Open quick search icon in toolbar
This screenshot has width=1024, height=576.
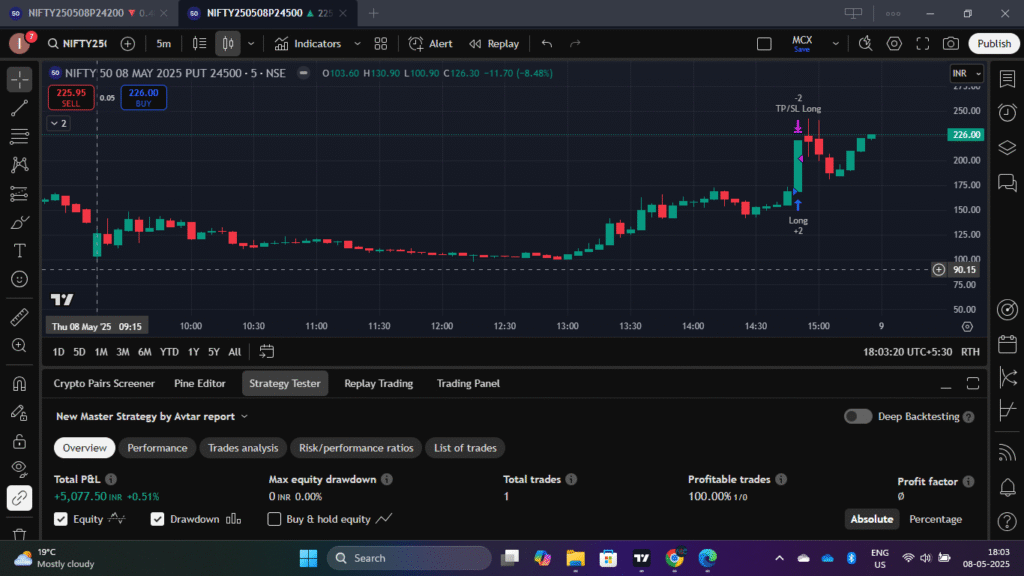coord(865,44)
